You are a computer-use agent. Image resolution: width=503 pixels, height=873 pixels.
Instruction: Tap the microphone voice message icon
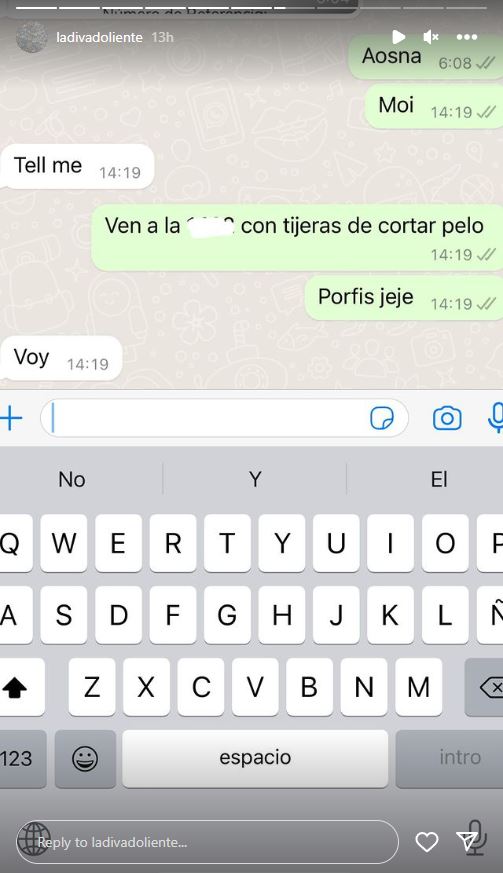coord(496,418)
